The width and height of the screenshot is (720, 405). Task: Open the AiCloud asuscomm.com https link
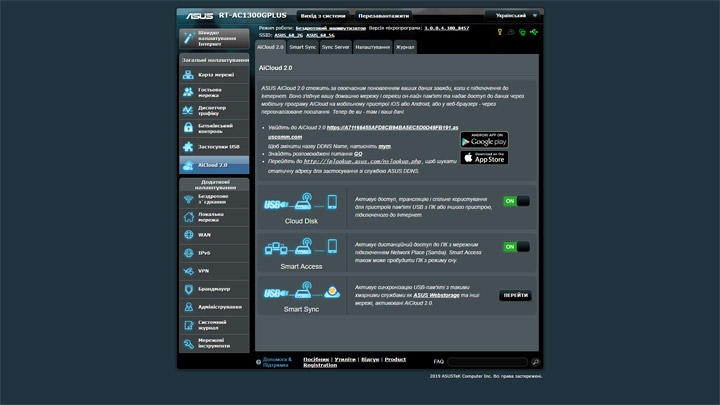(392, 128)
